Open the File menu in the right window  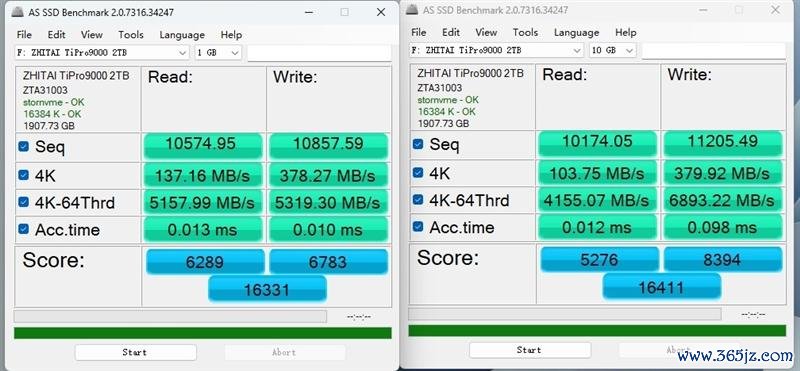(x=418, y=32)
